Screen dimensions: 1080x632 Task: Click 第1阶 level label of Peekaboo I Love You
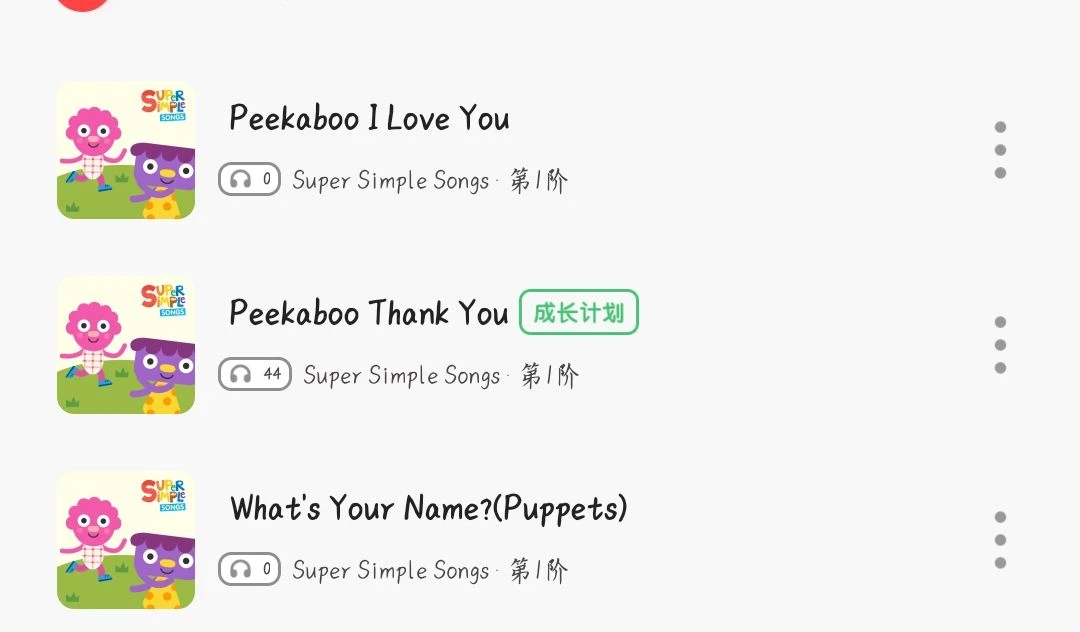coord(539,181)
